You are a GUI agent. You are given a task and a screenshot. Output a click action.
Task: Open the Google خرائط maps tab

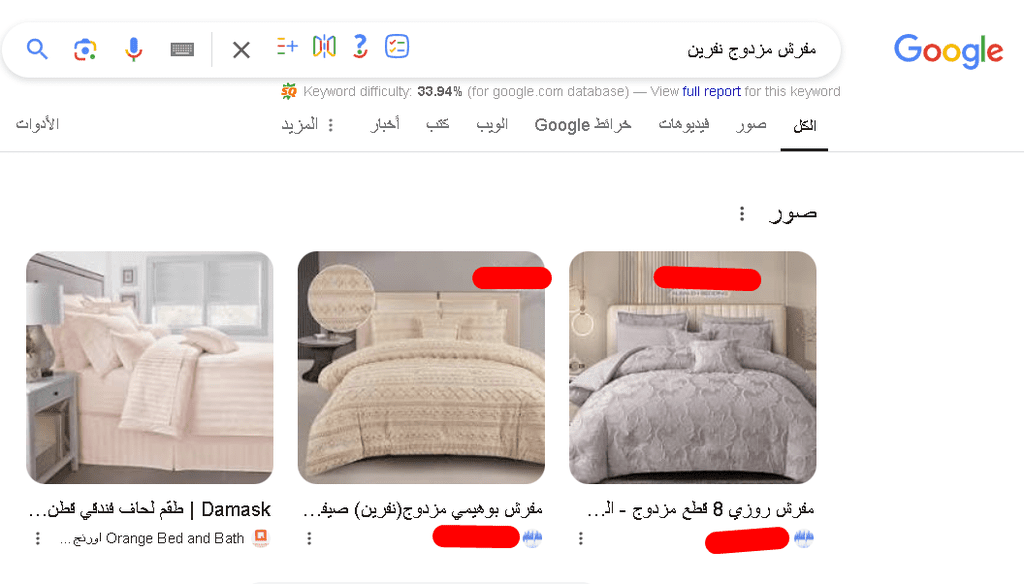pos(583,124)
